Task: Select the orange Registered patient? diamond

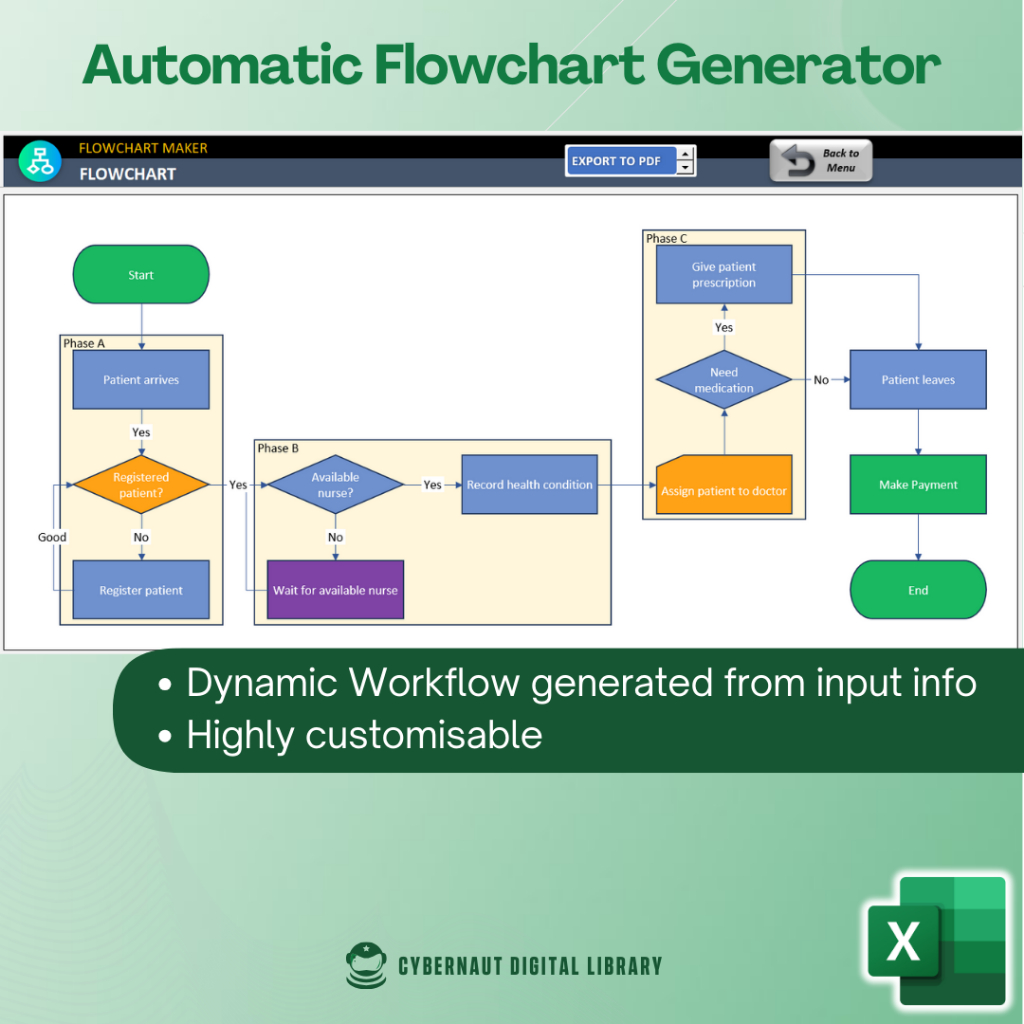Action: tap(141, 485)
